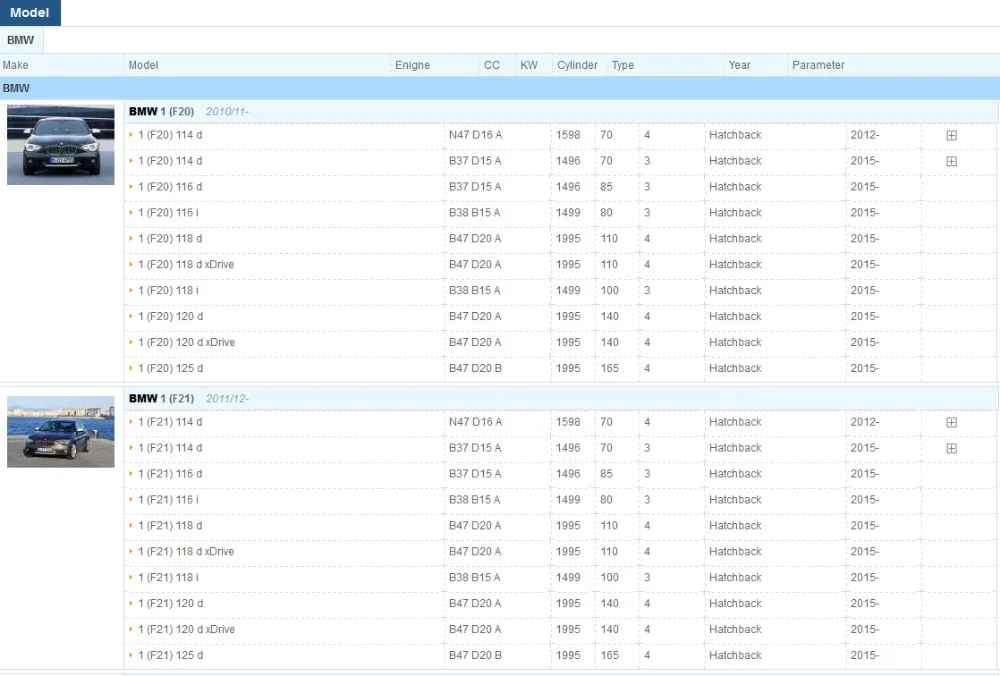The height and width of the screenshot is (676, 1000).
Task: Click date 2011/12- beside BMW 1 (F21)
Action: [227, 399]
